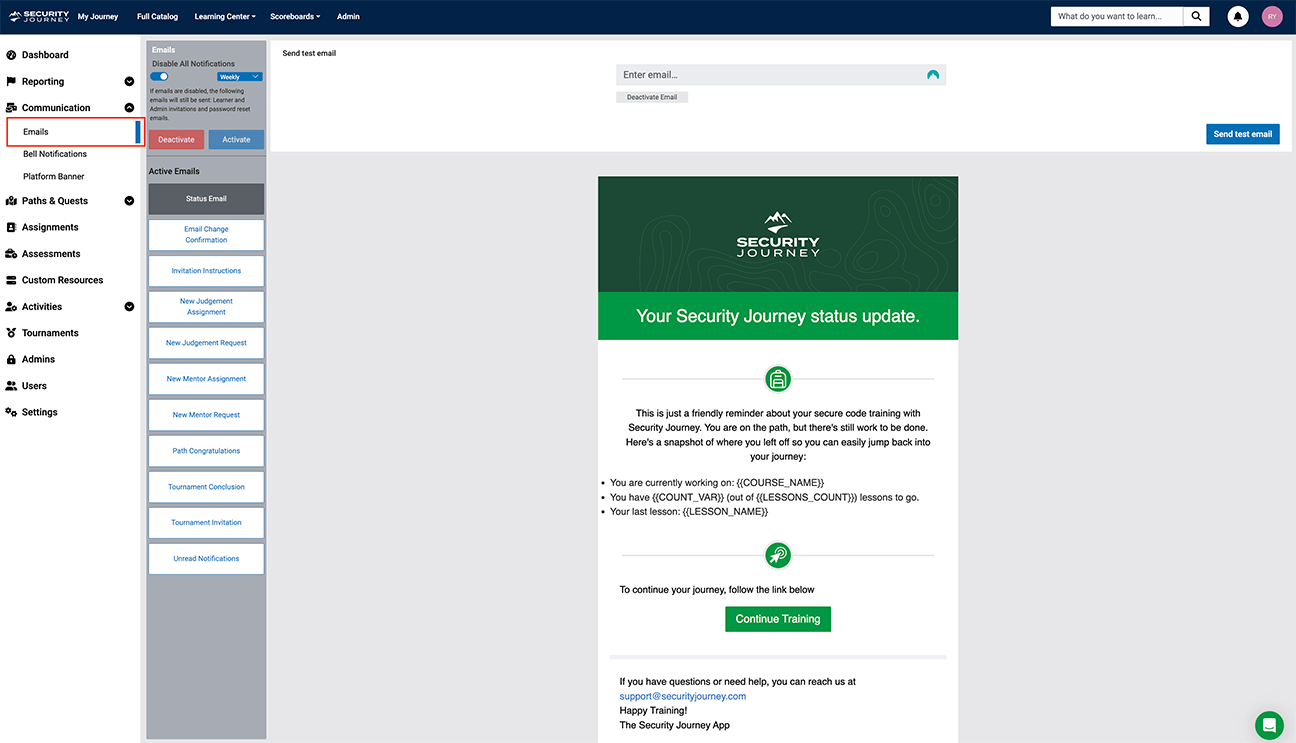Select the Path Congratulations email template
This screenshot has height=743, width=1296.
[206, 451]
